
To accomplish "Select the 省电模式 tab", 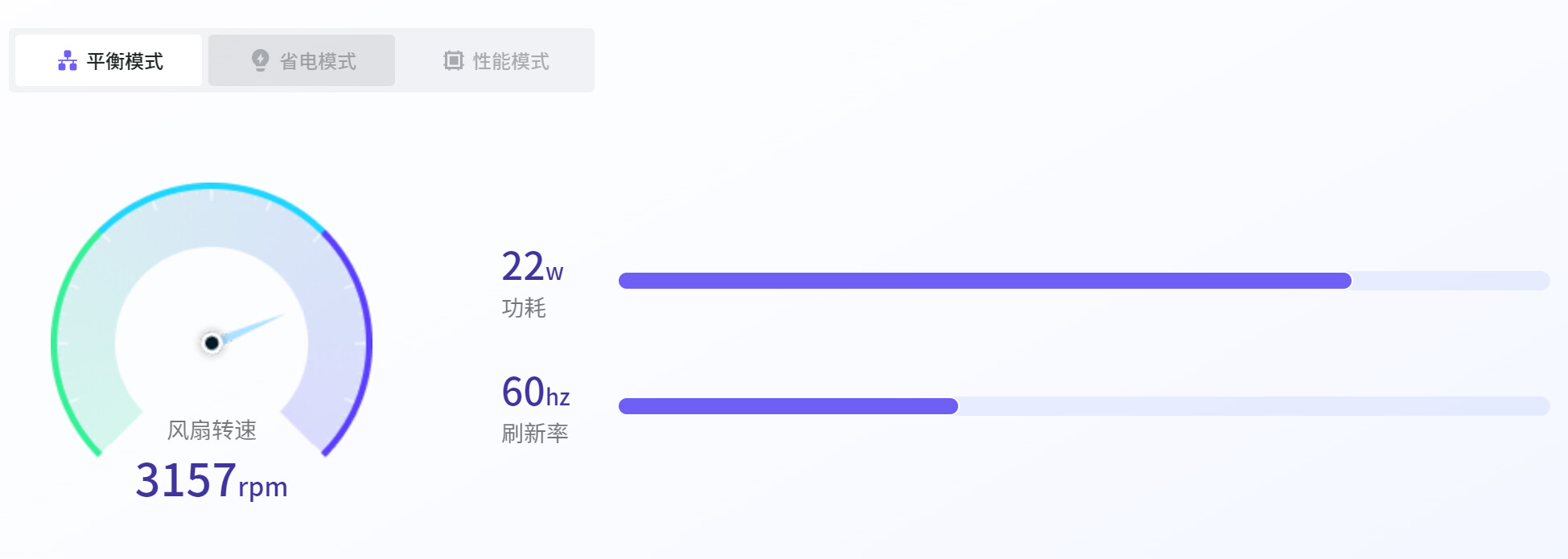I will click(302, 61).
